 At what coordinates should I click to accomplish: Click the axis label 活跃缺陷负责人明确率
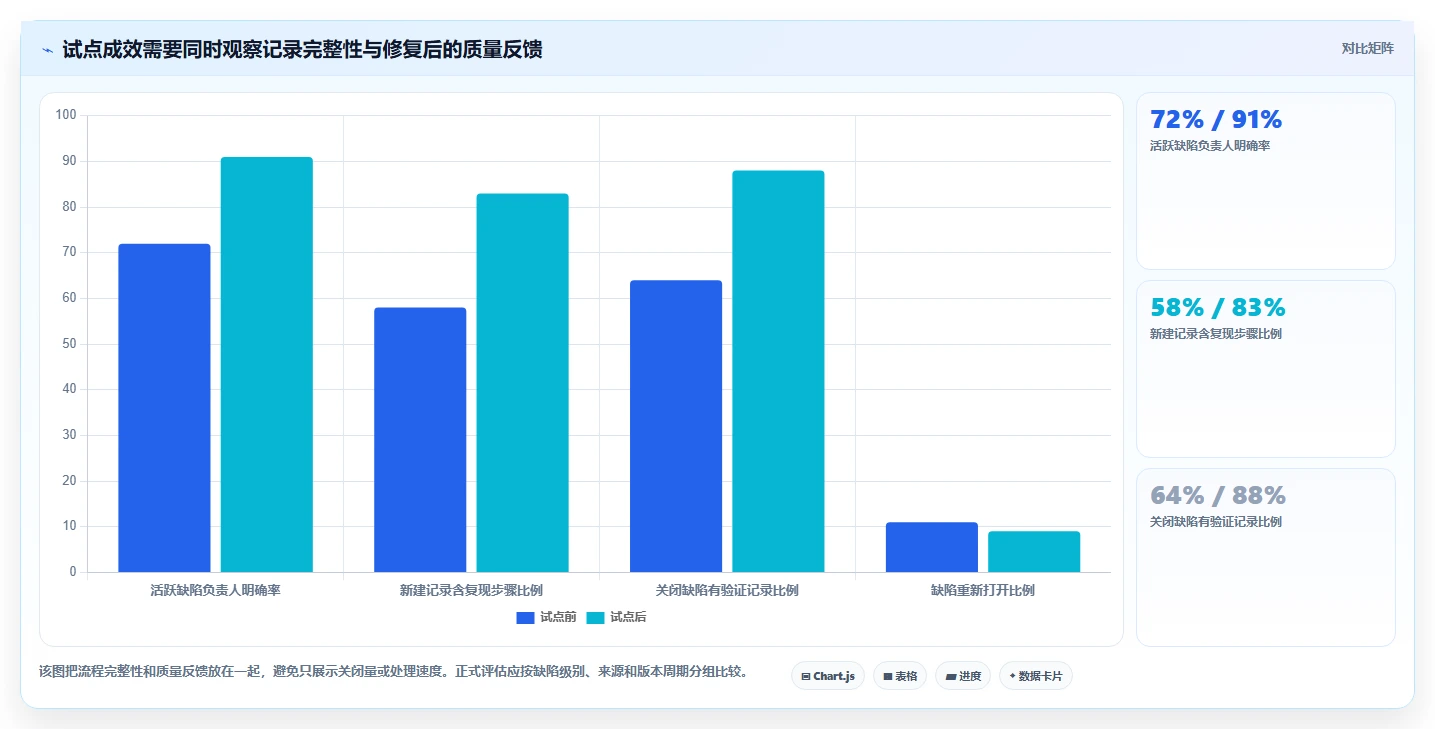point(215,590)
